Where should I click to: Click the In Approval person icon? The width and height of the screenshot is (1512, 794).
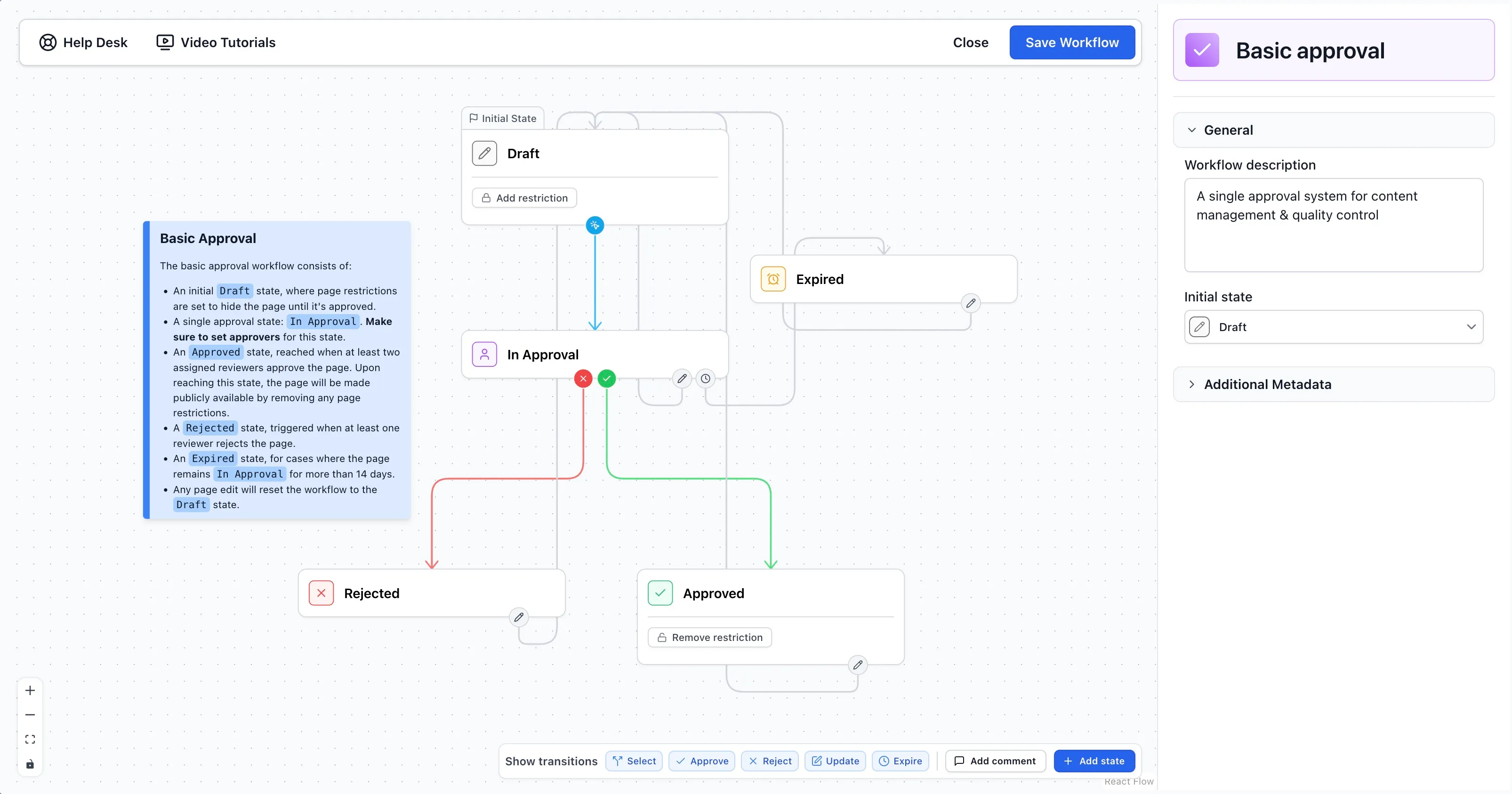tap(484, 354)
